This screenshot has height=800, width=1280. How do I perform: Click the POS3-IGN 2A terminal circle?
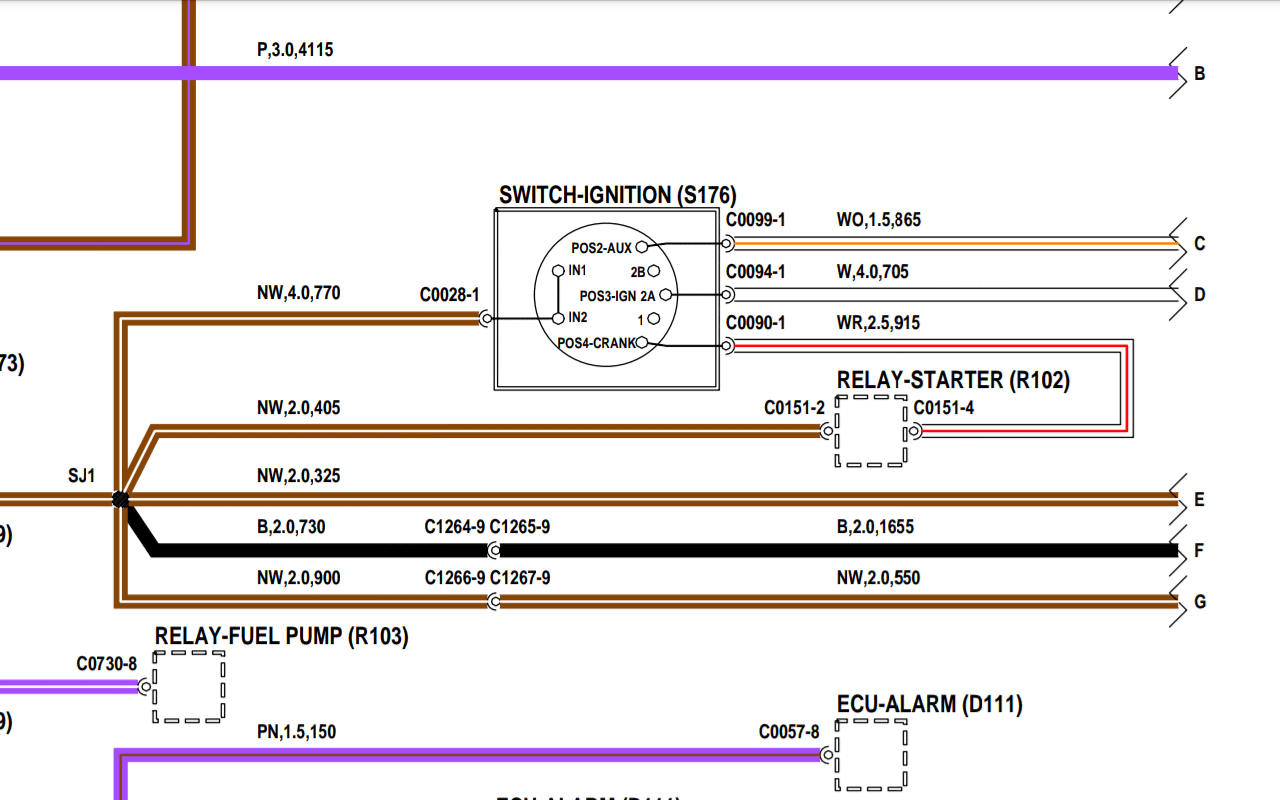pyautogui.click(x=666, y=295)
